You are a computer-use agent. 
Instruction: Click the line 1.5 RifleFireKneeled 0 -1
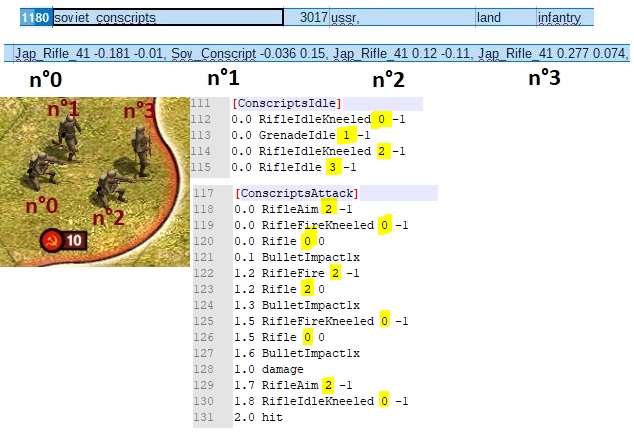pos(321,321)
